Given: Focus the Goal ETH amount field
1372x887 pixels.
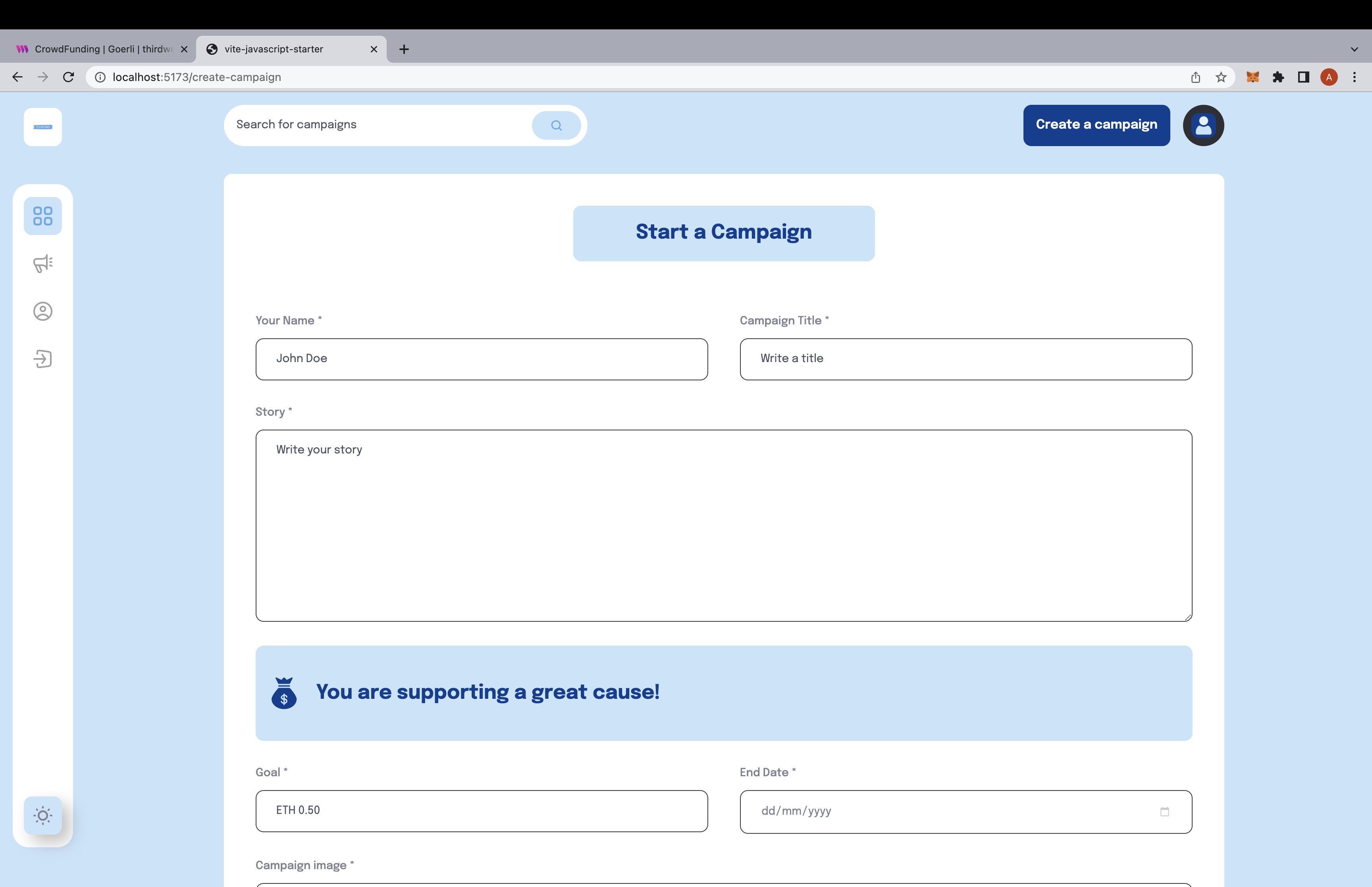Looking at the screenshot, I should [481, 810].
